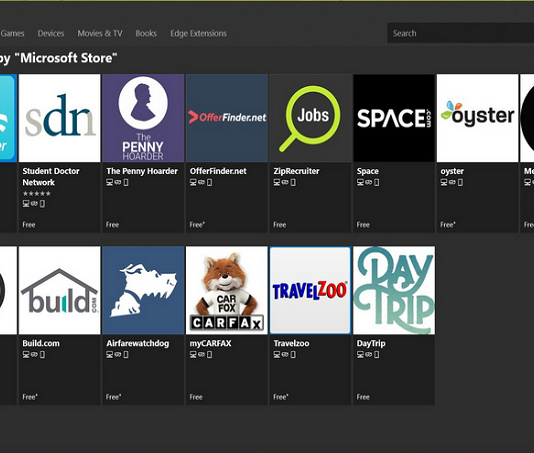Open the Space.com app logo
Screen dimensions: 534x453
pos(394,118)
